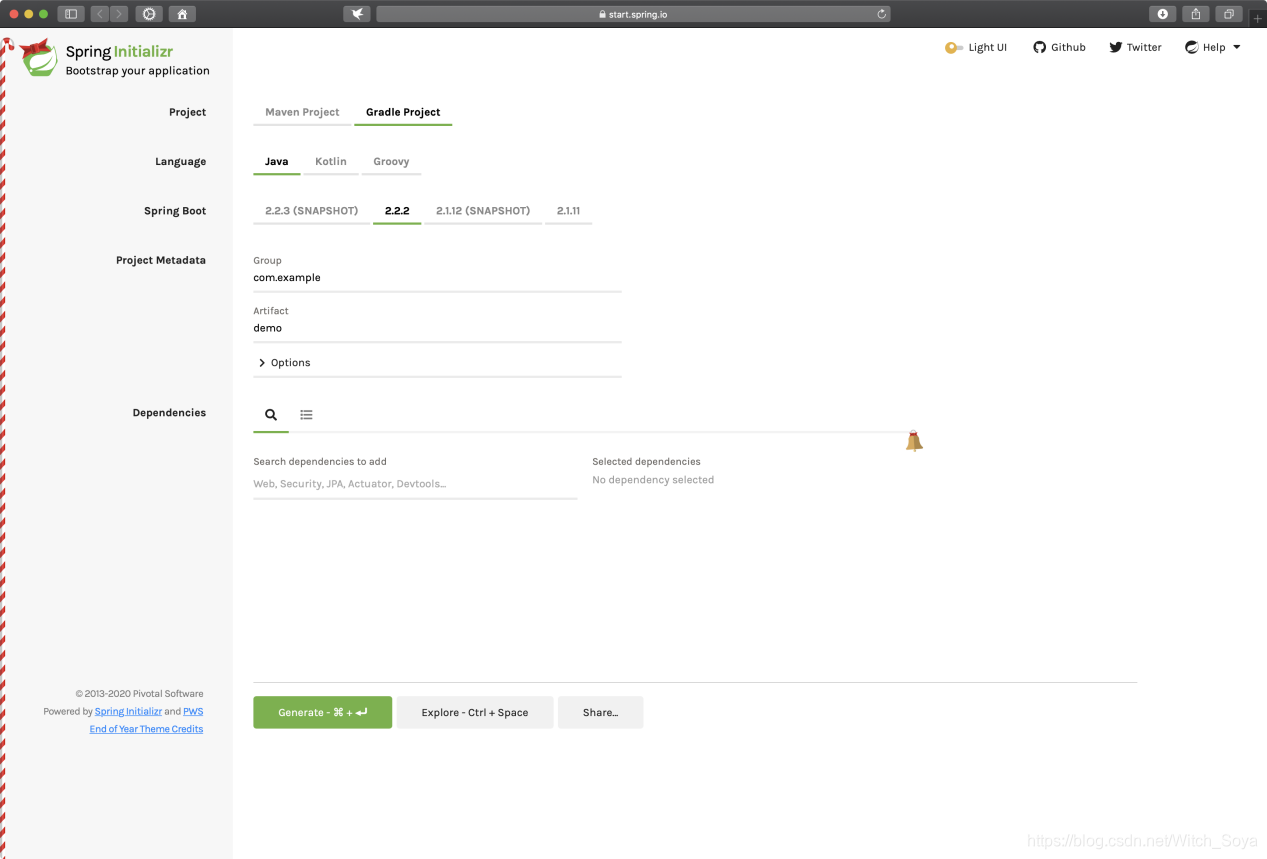This screenshot has width=1267, height=859.
Task: Click the Safari home icon
Action: tap(182, 14)
